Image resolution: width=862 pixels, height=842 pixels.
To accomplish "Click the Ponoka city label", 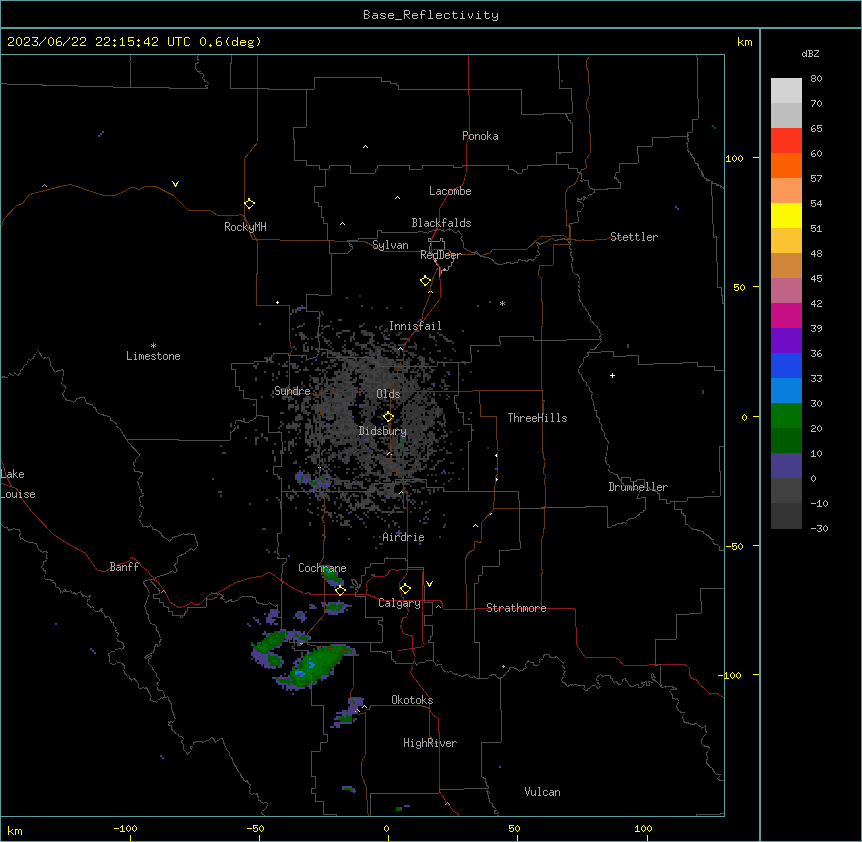I will coord(480,136).
